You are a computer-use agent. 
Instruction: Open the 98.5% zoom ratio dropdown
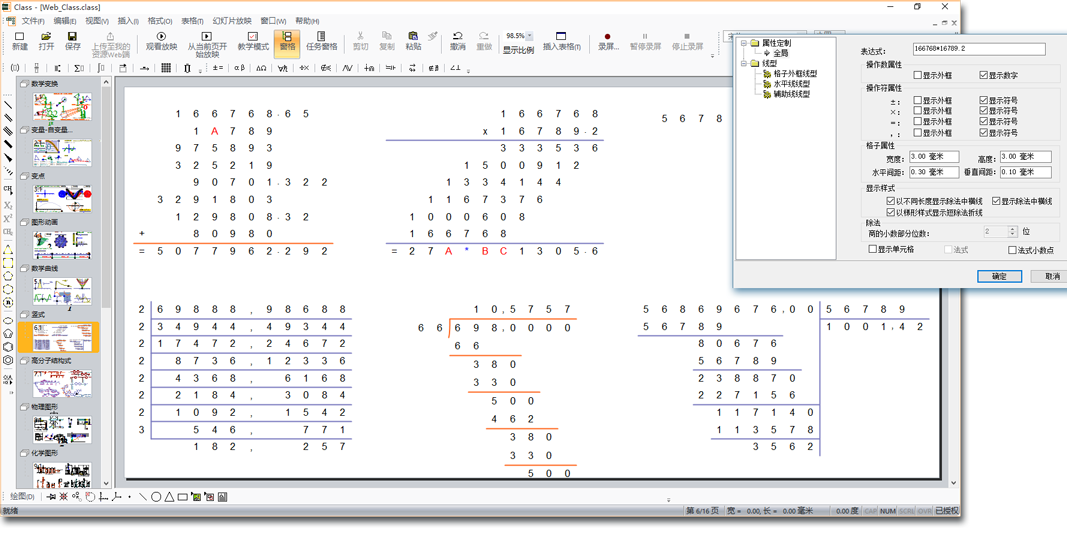coord(530,36)
